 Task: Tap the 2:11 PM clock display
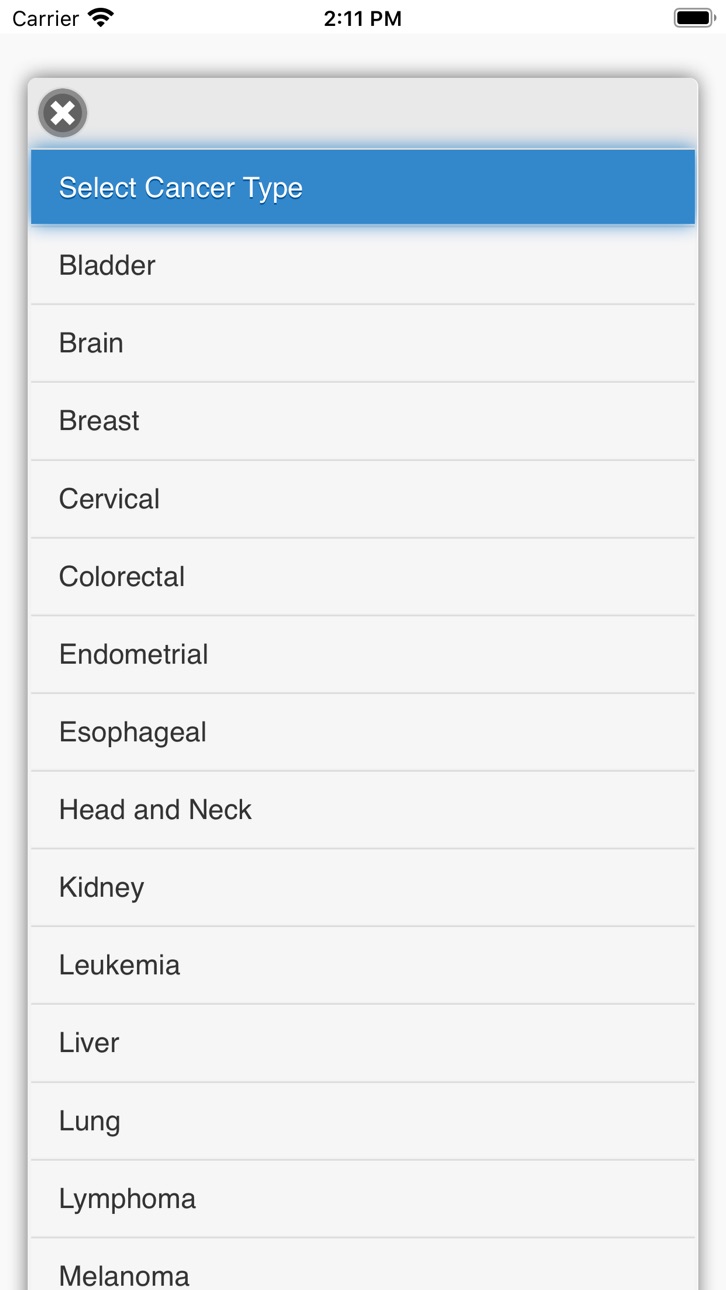[363, 18]
